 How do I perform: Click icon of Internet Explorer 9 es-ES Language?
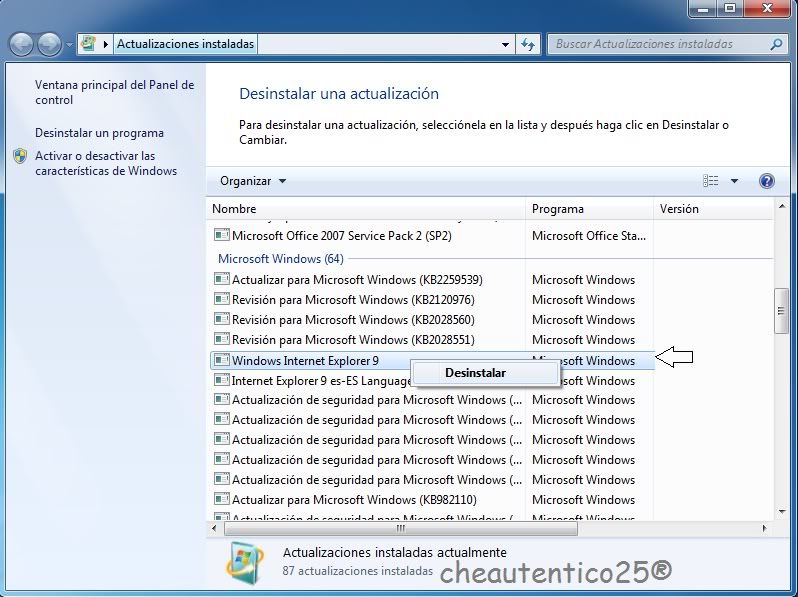click(x=221, y=380)
